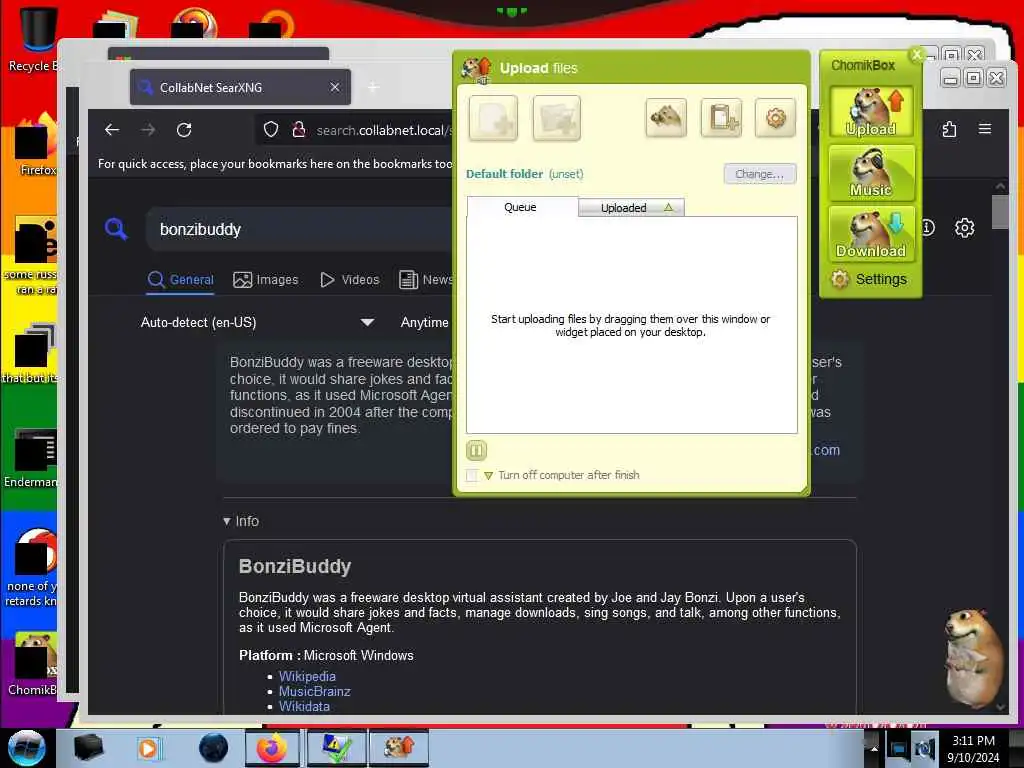Show hidden tray icons arrow
The width and height of the screenshot is (1024, 768).
click(x=874, y=748)
